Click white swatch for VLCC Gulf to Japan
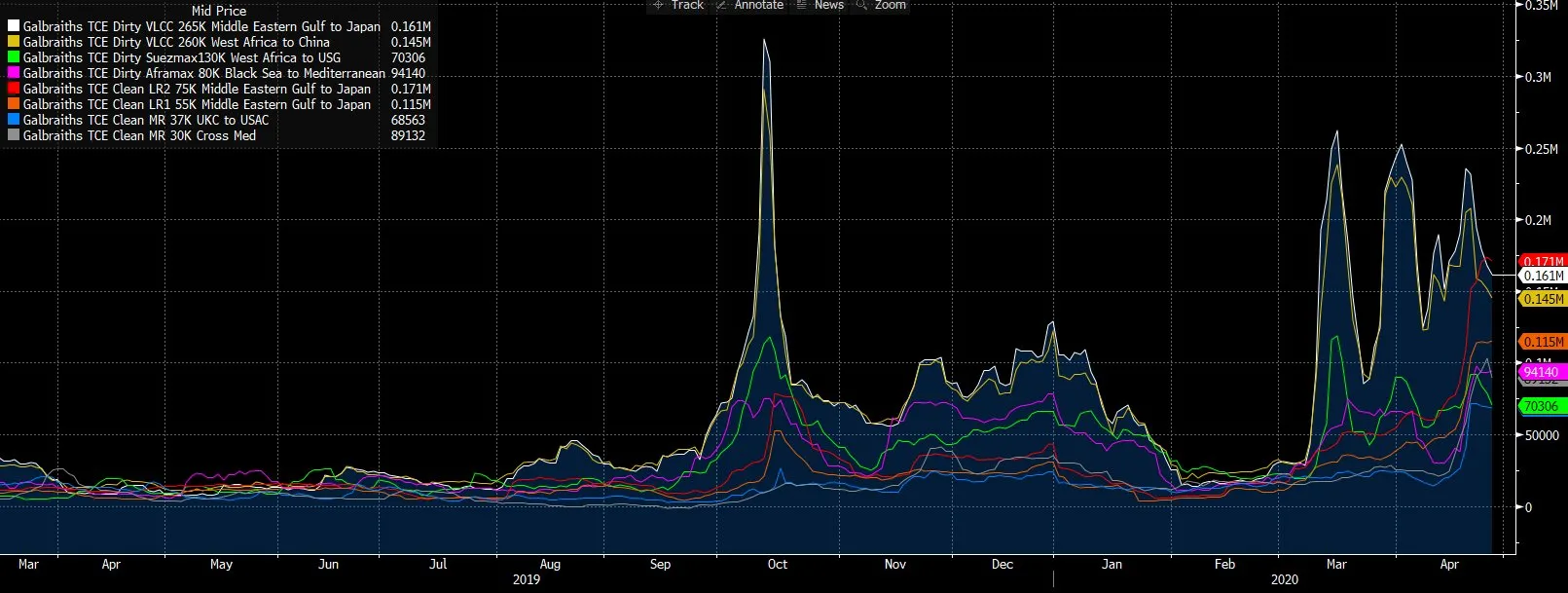The height and width of the screenshot is (593, 1568). click(x=14, y=26)
